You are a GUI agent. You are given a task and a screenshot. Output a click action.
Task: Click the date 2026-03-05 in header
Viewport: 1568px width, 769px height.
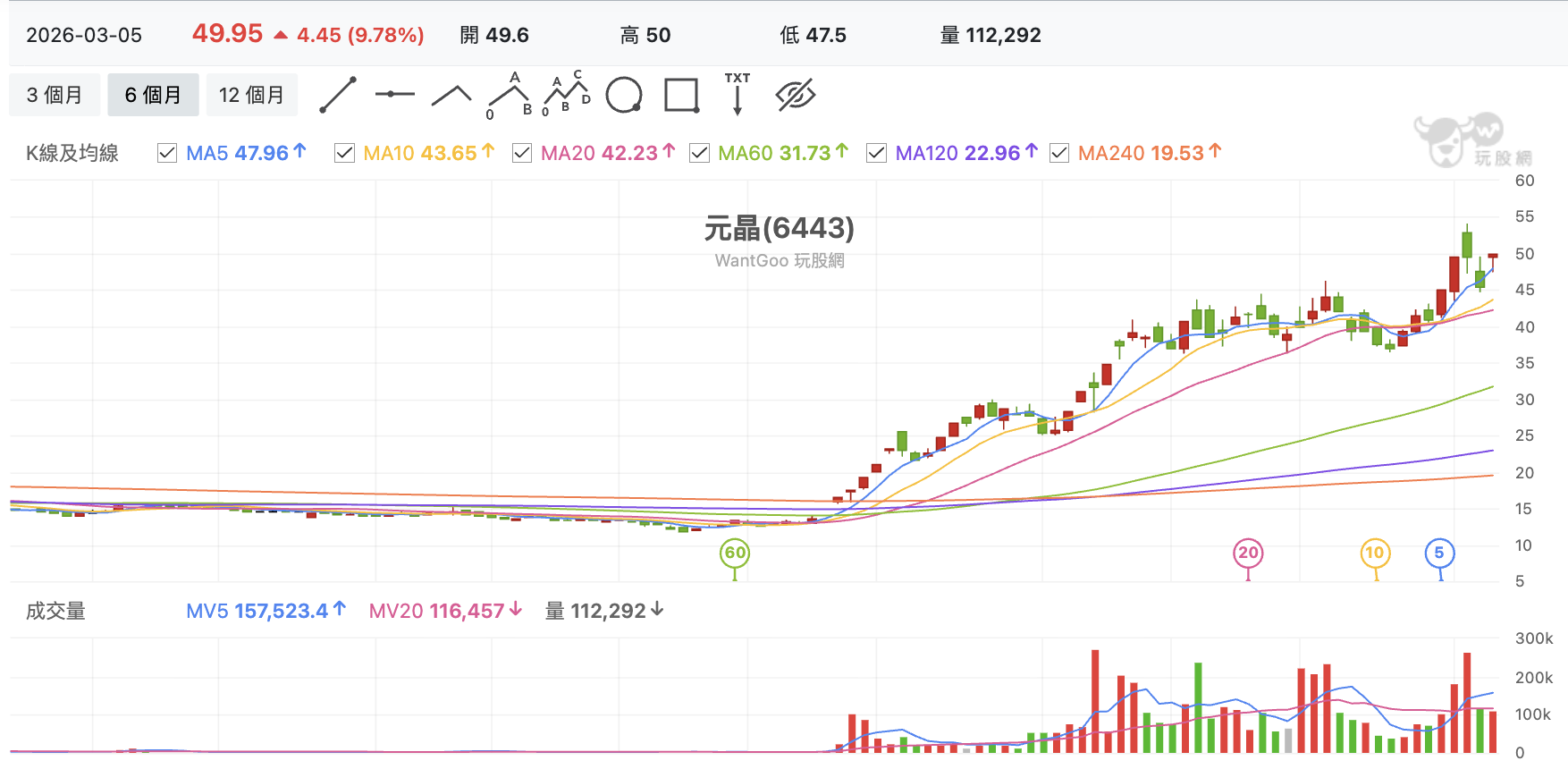pyautogui.click(x=84, y=35)
